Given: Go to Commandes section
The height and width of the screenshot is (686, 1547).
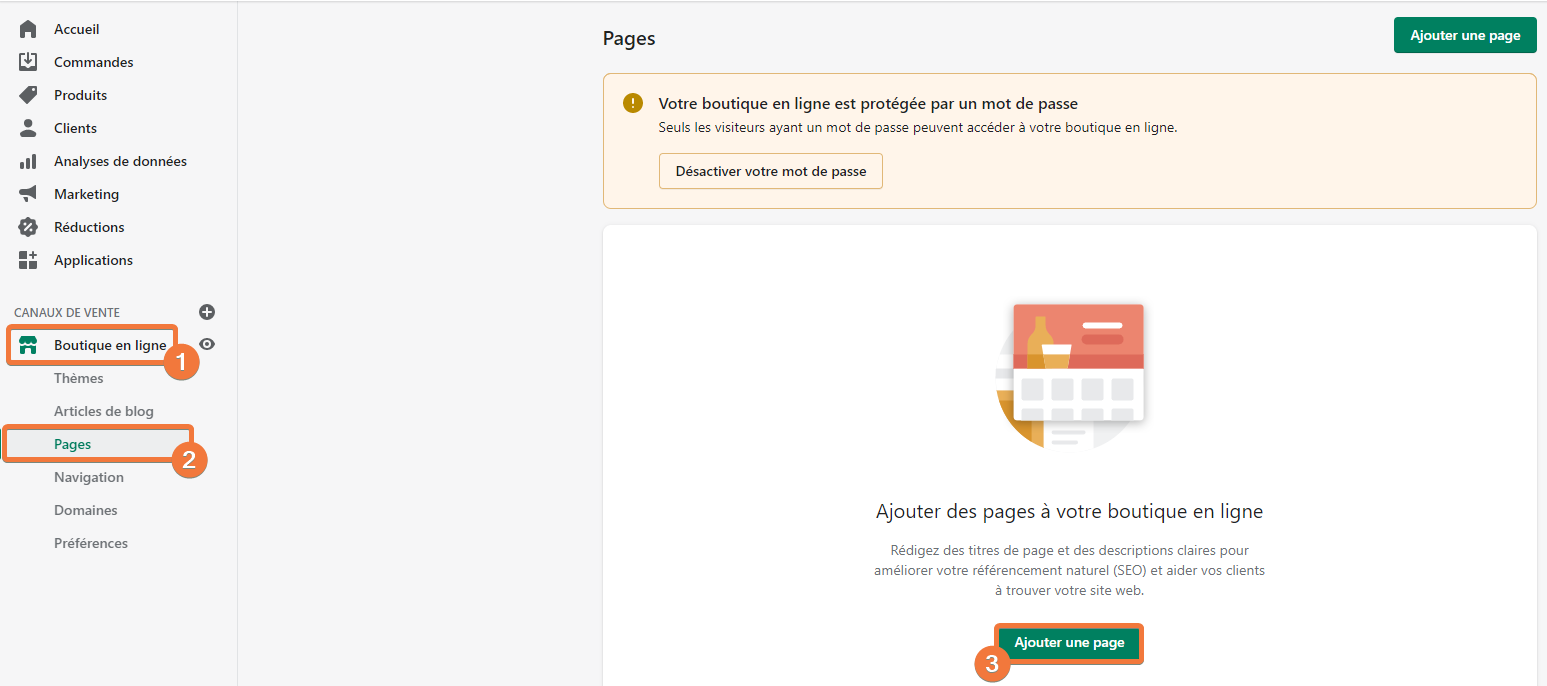Looking at the screenshot, I should [94, 62].
